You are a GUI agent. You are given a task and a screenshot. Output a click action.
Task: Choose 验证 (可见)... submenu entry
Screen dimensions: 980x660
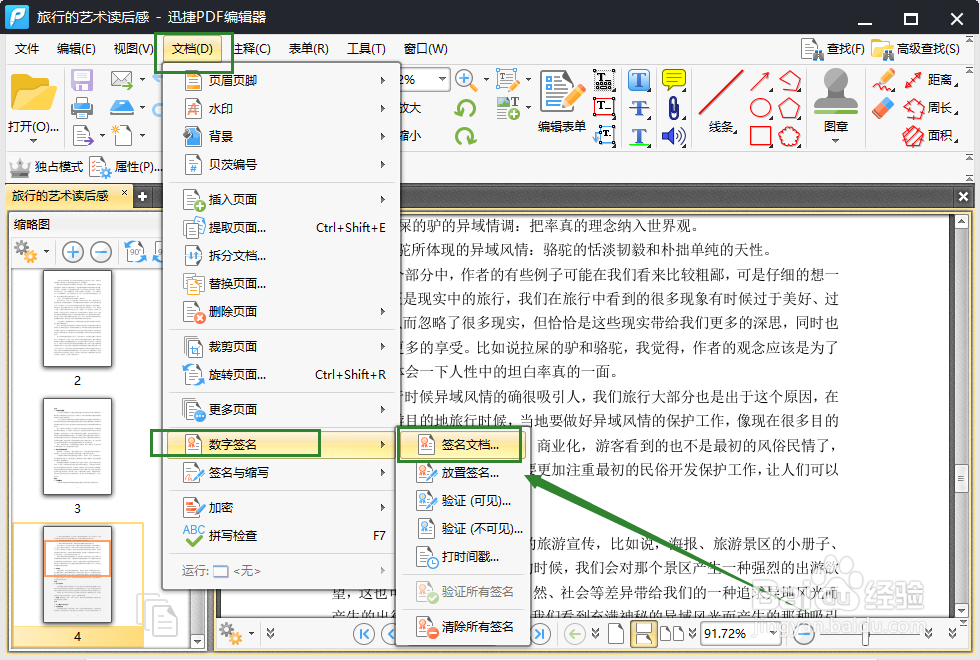click(463, 501)
